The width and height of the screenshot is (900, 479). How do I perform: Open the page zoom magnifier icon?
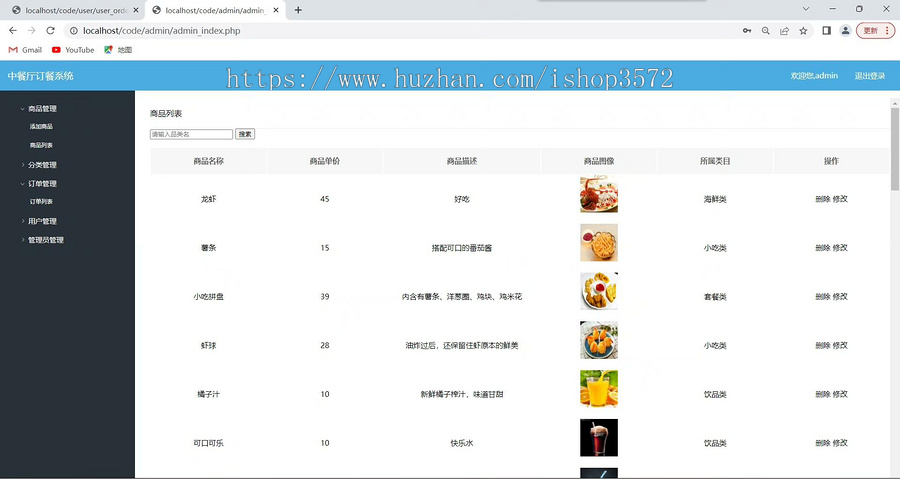[x=766, y=31]
